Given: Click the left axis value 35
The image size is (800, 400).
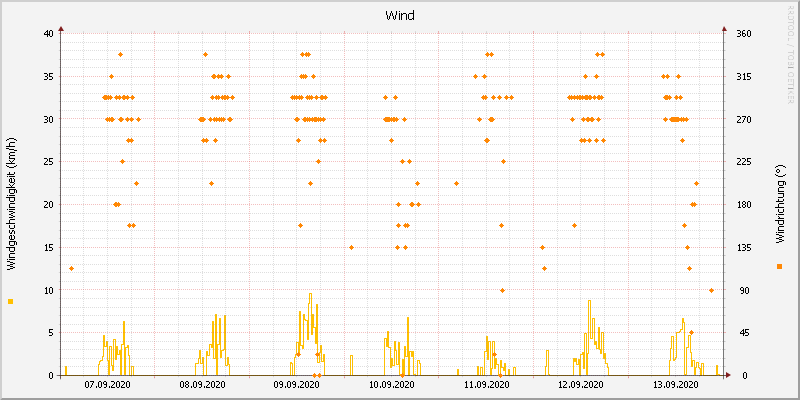Looking at the screenshot, I should point(48,77).
